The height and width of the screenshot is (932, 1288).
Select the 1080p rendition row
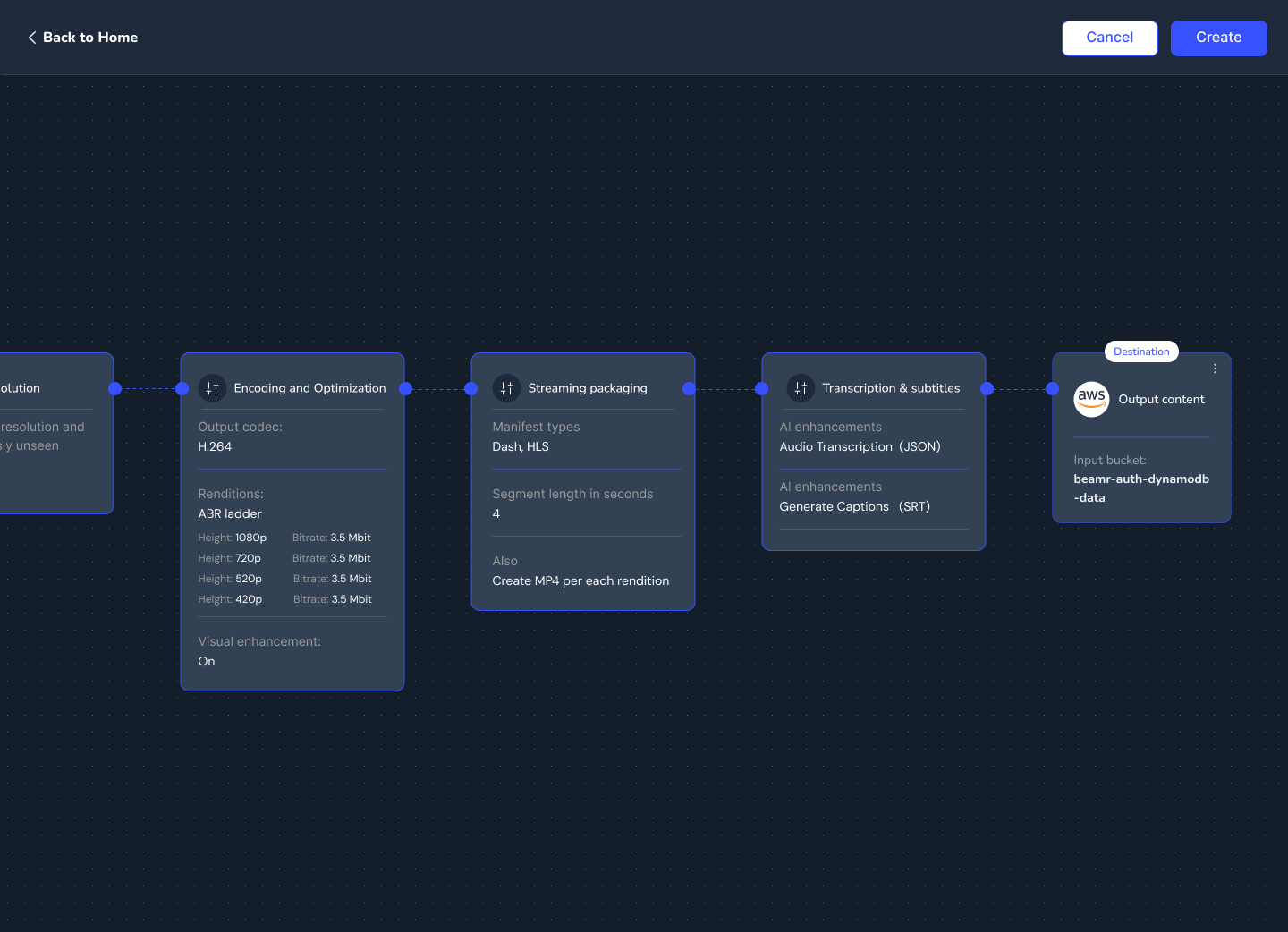click(x=284, y=538)
